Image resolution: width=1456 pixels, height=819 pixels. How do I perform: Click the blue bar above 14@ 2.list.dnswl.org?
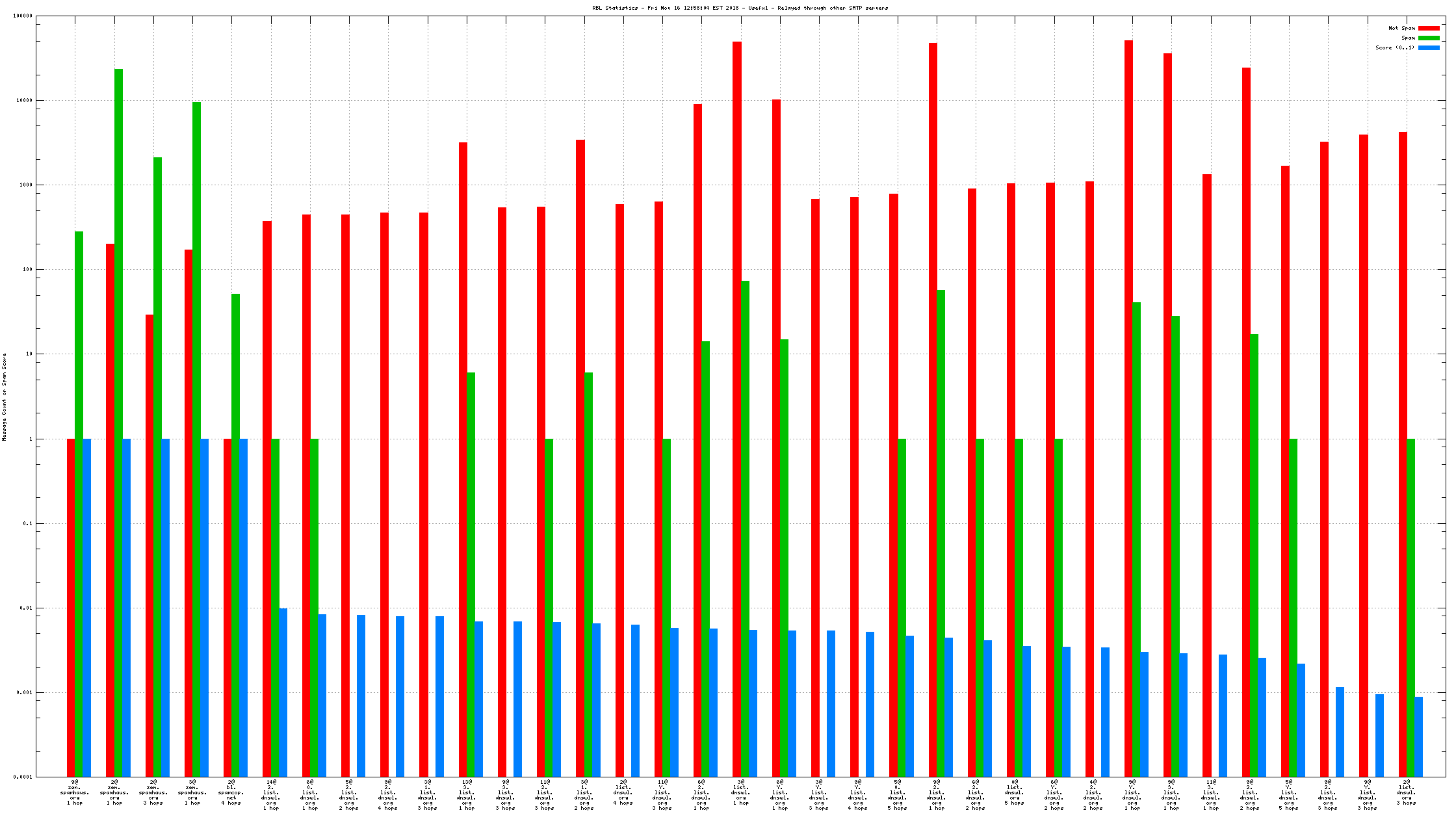click(283, 692)
